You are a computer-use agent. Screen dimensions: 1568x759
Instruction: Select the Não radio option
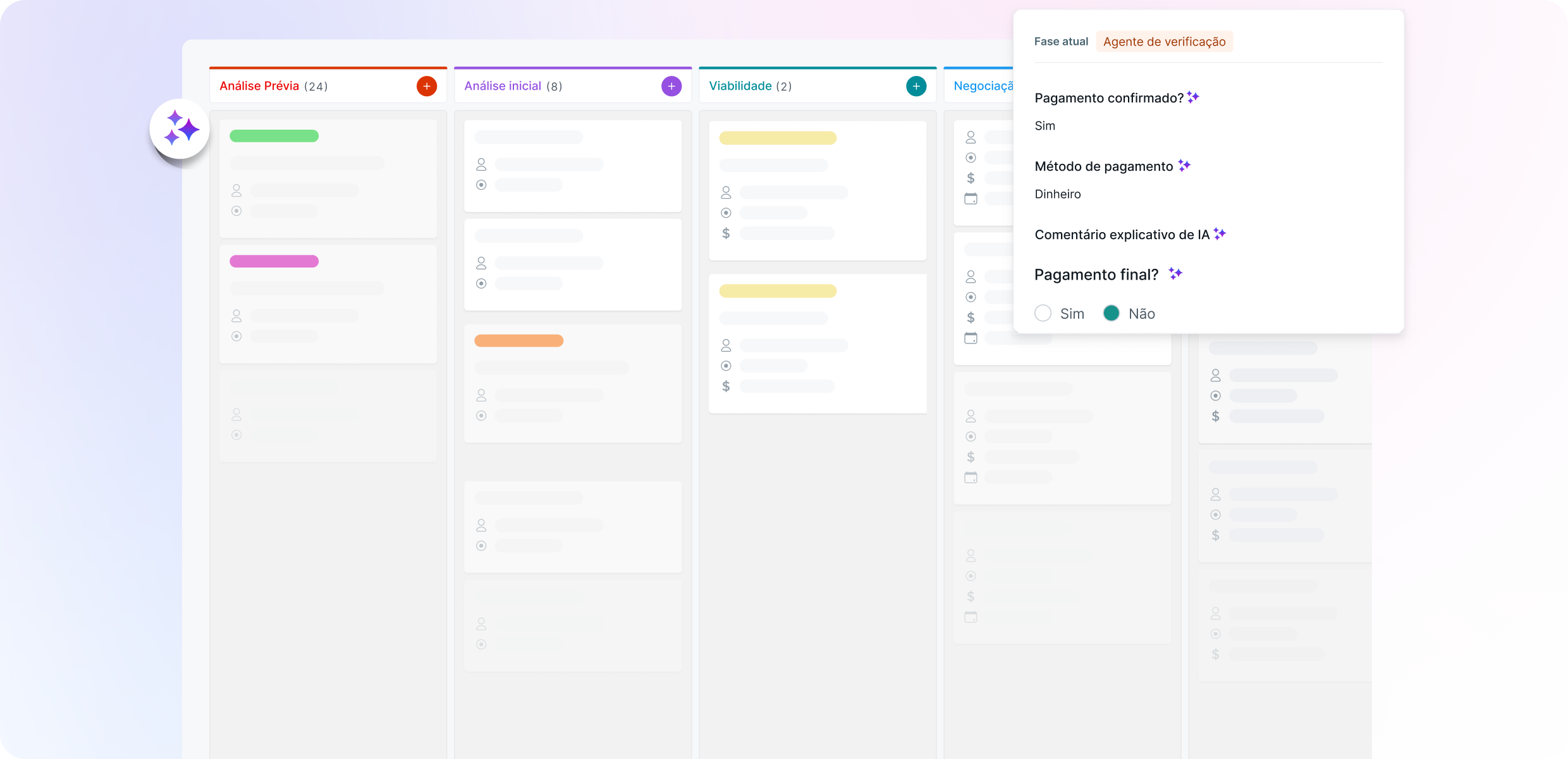[1112, 313]
